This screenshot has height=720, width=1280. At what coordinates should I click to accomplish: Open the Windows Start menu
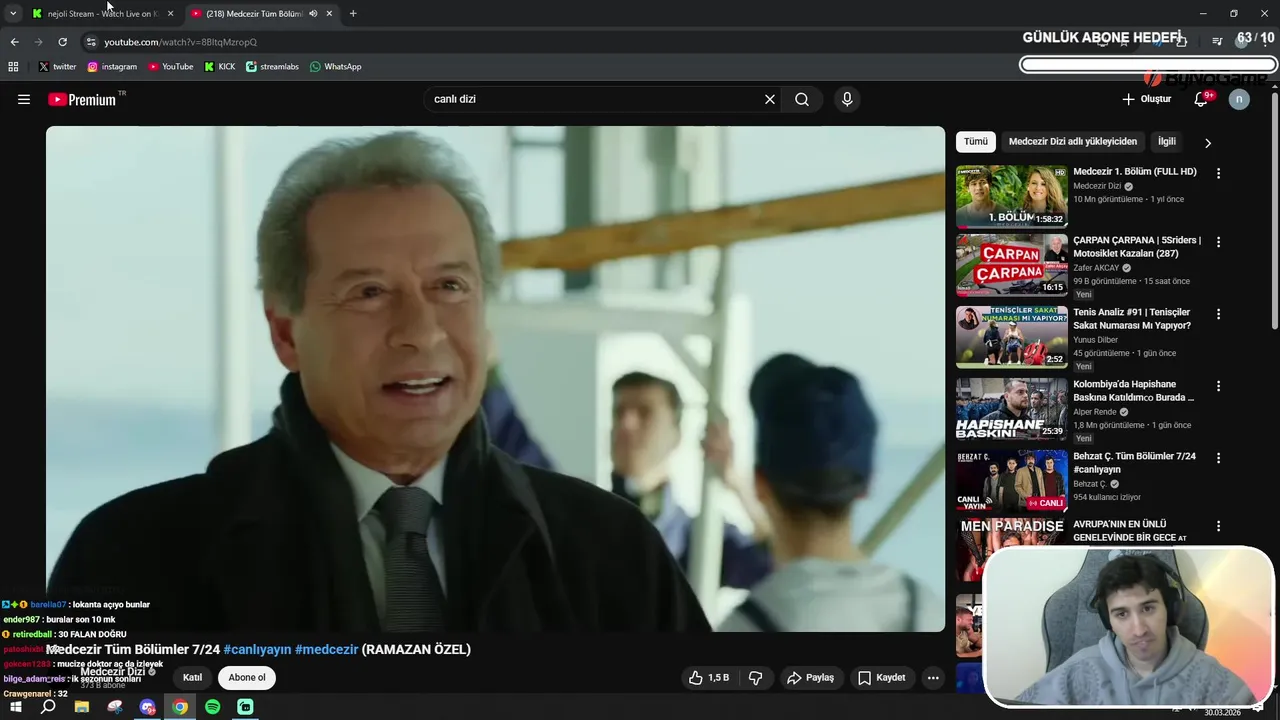15,707
